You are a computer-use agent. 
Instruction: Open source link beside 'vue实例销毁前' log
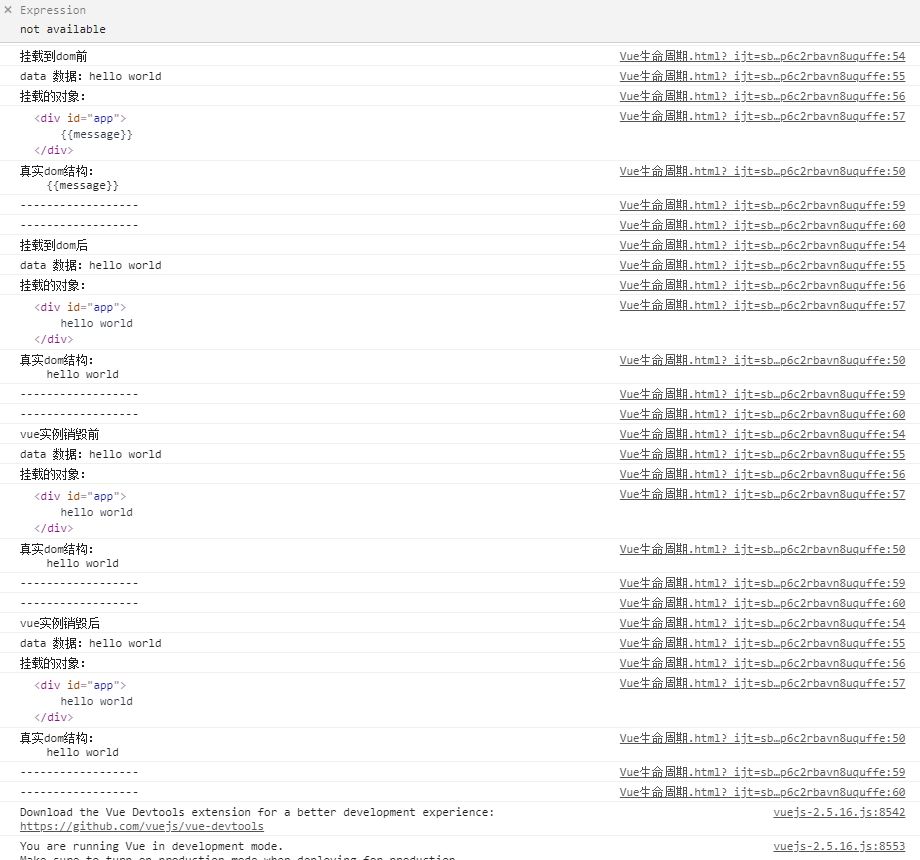[762, 434]
